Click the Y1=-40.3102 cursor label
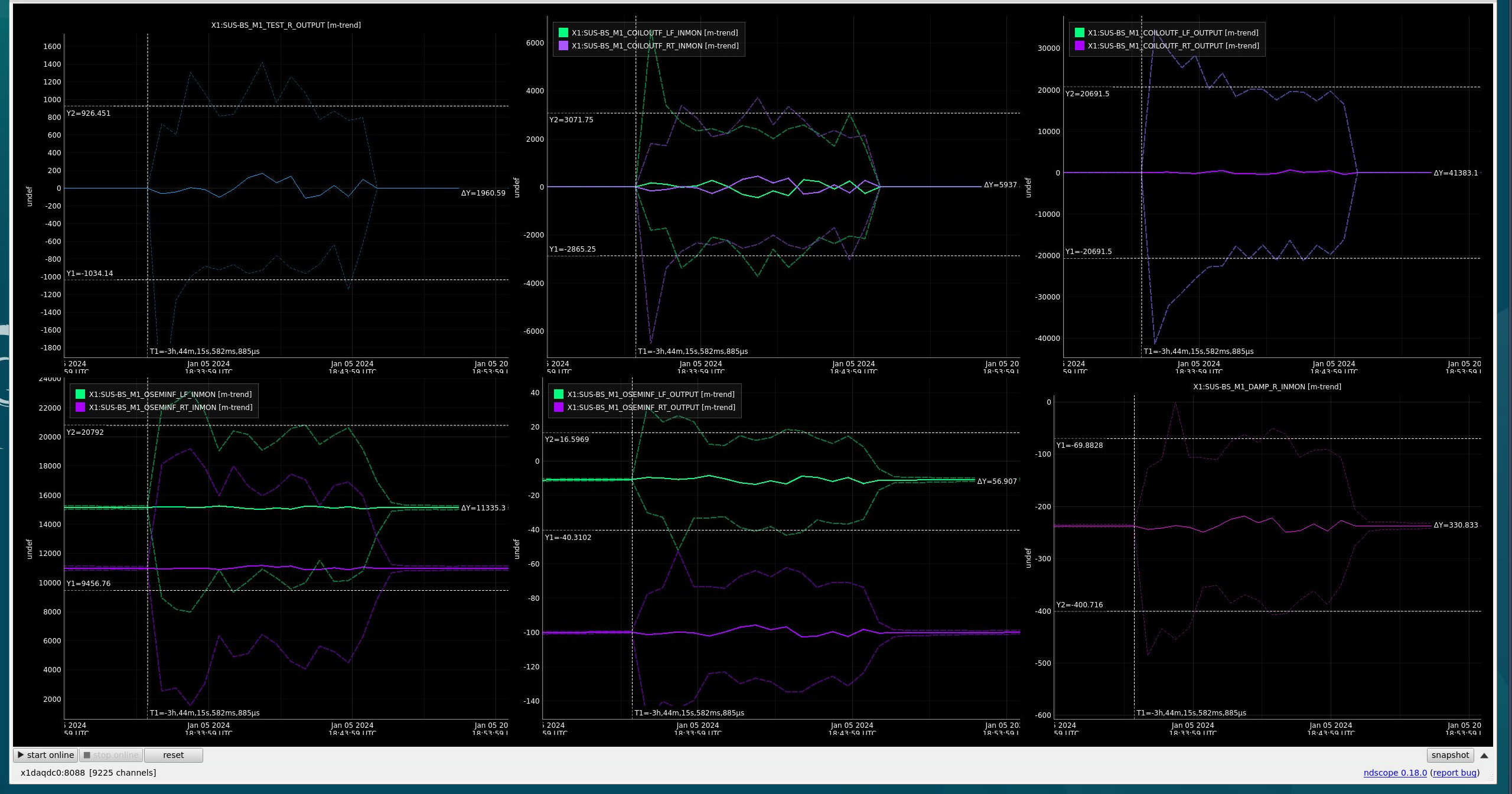The height and width of the screenshot is (794, 1512). tap(568, 538)
